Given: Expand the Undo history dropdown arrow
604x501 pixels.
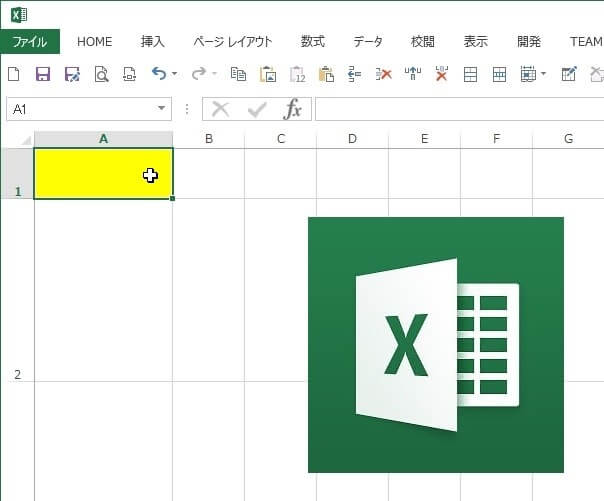Looking at the screenshot, I should click(174, 74).
